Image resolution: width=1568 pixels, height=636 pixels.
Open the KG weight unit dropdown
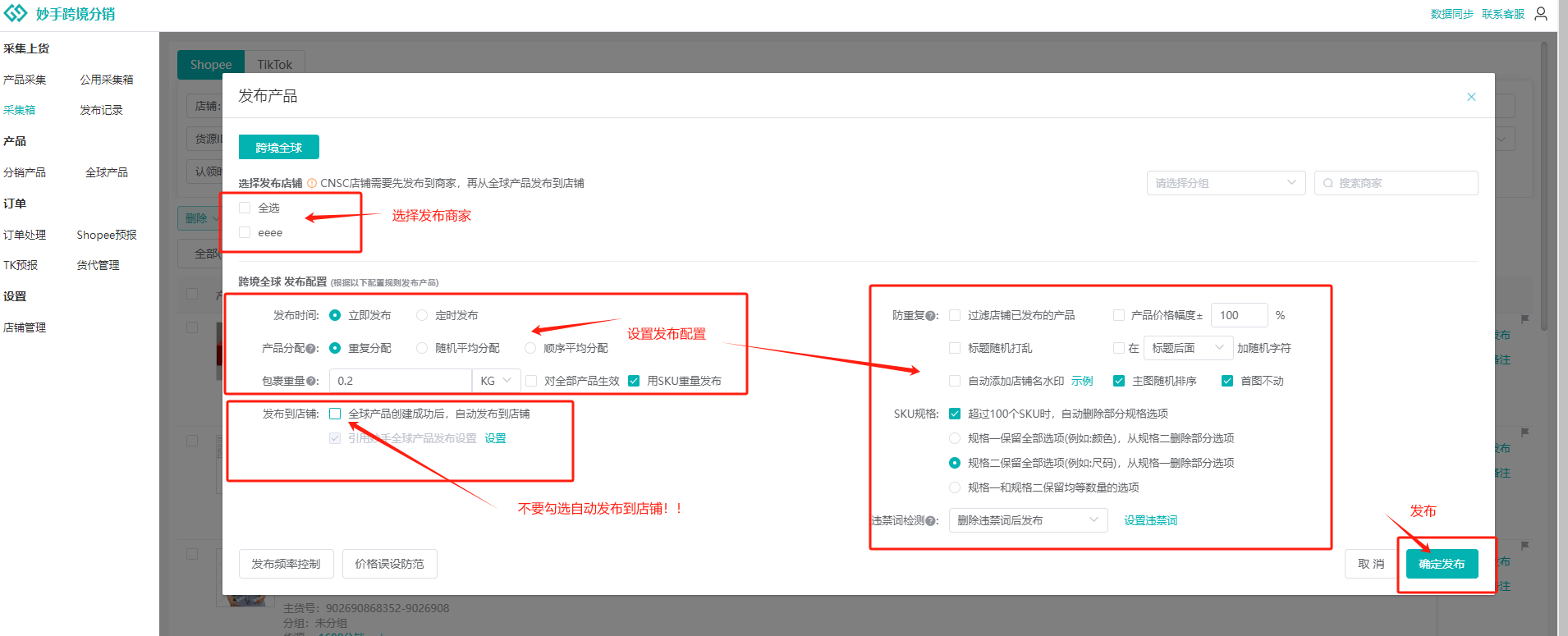tap(496, 381)
